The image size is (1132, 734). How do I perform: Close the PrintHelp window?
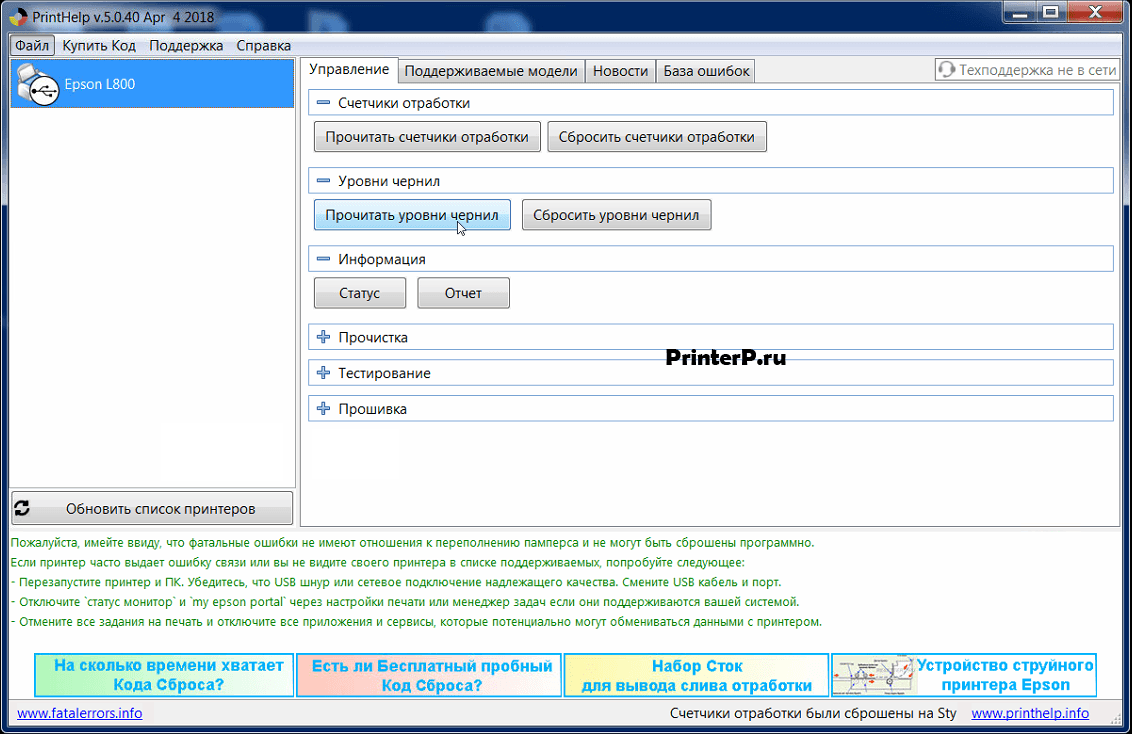(1094, 12)
